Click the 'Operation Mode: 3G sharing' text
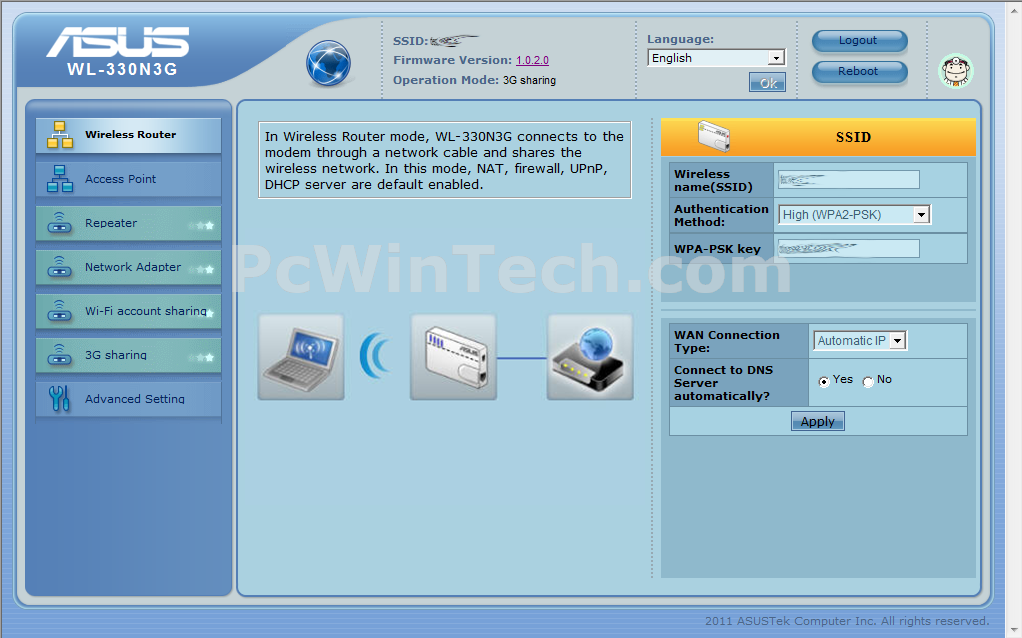The height and width of the screenshot is (638, 1022). point(474,80)
